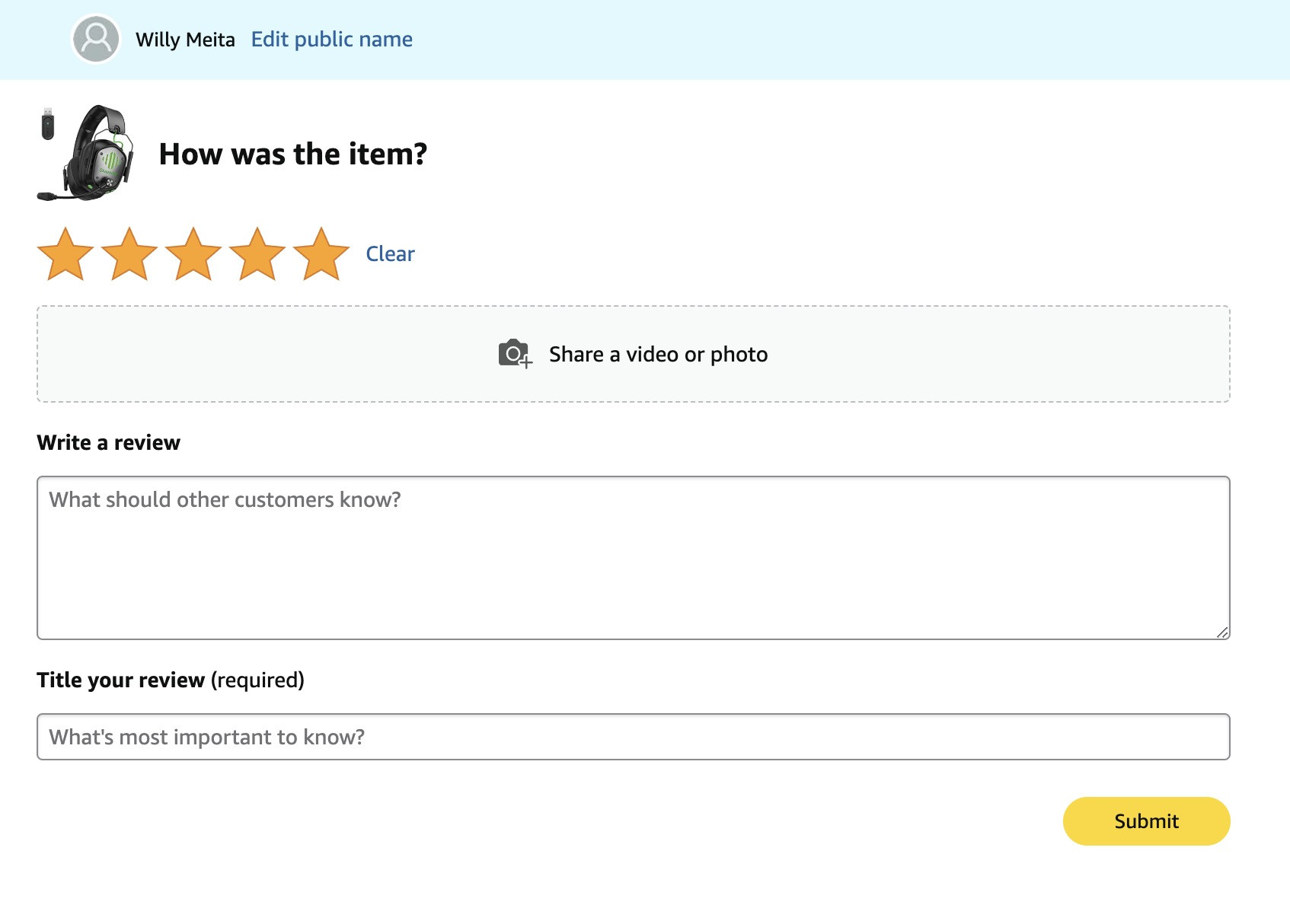1290x924 pixels.
Task: Click the Willy Meita profile name
Action: click(x=185, y=40)
